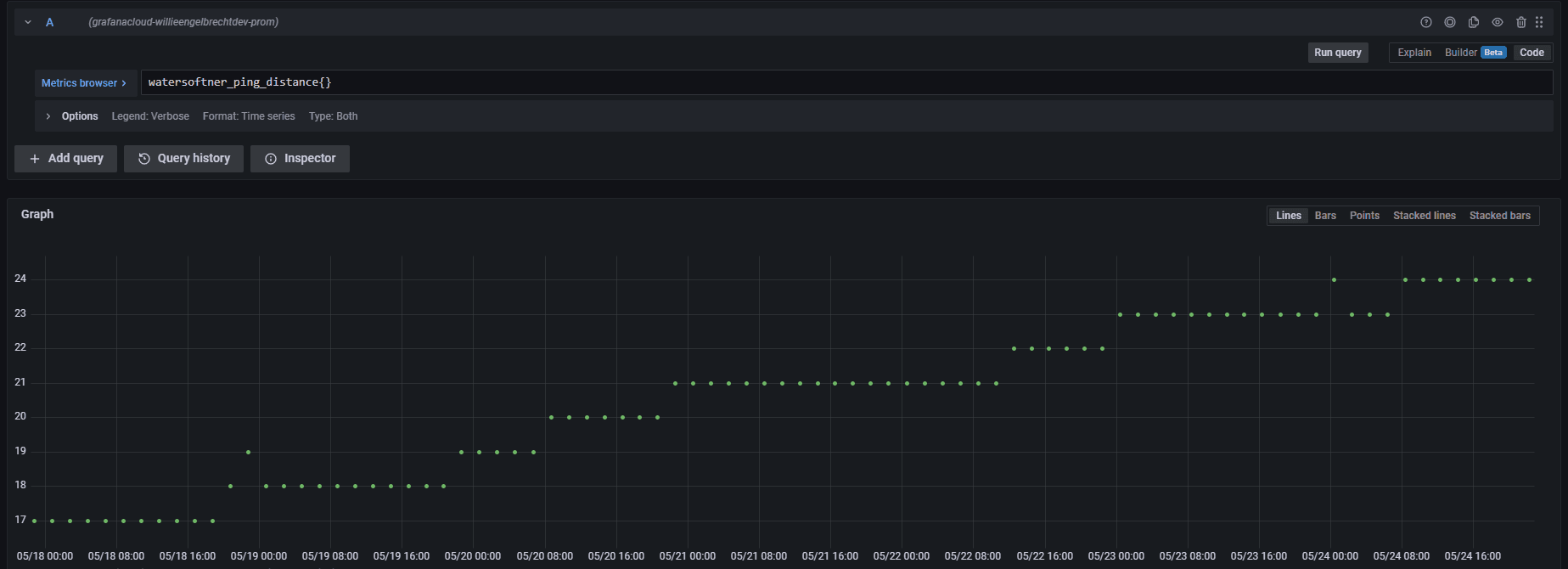The image size is (1568, 569).
Task: Switch the graph style to Stacked lines
Action: [1424, 216]
